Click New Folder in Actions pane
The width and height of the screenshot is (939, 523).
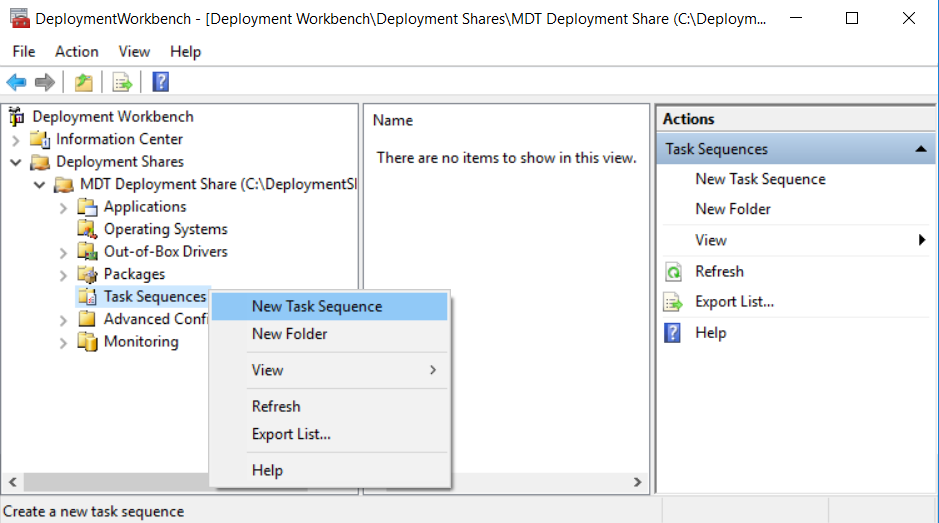(732, 209)
